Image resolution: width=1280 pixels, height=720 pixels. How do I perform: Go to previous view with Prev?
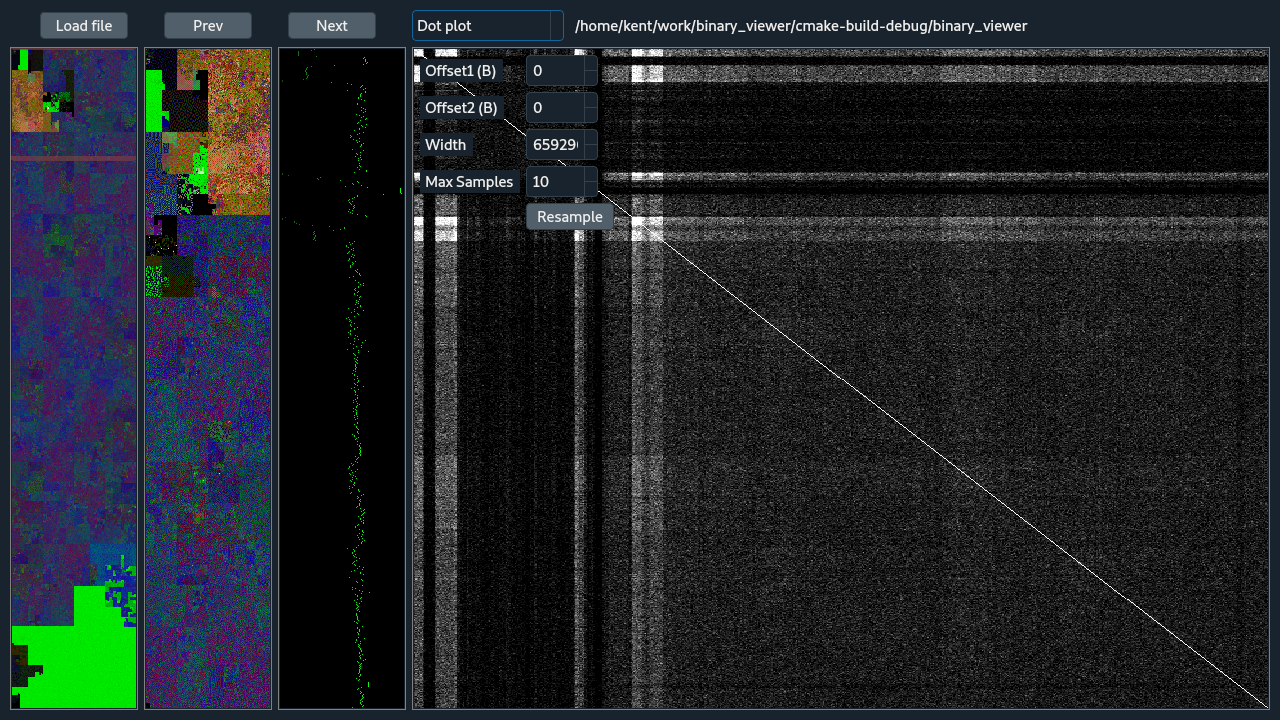(208, 26)
